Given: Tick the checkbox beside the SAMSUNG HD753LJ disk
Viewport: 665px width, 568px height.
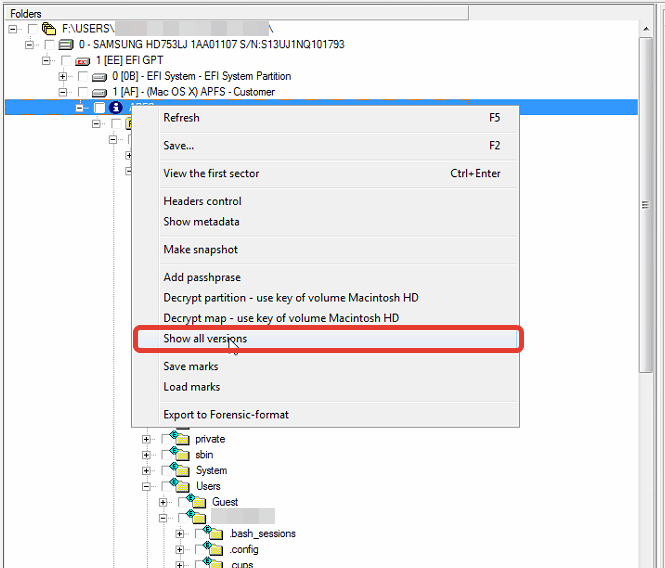Looking at the screenshot, I should point(49,45).
